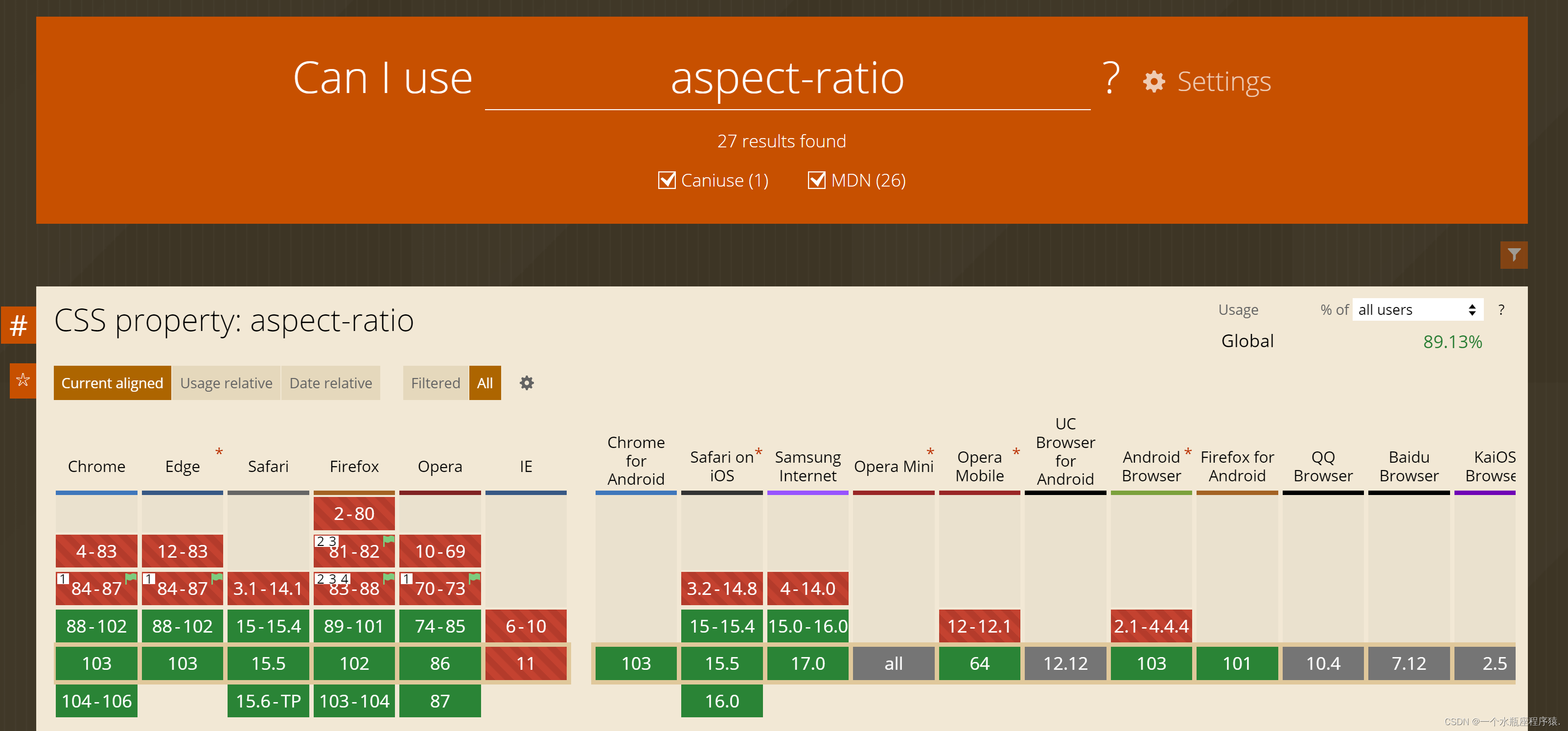The width and height of the screenshot is (1568, 731).
Task: Click CSS property: aspect-ratio heading
Action: click(x=234, y=321)
